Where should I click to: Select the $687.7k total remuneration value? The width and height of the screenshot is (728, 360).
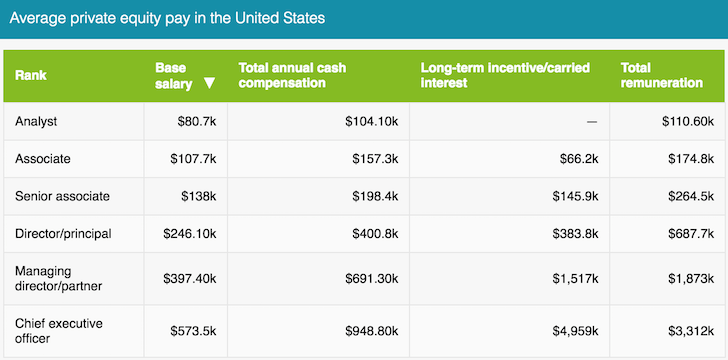pos(691,234)
